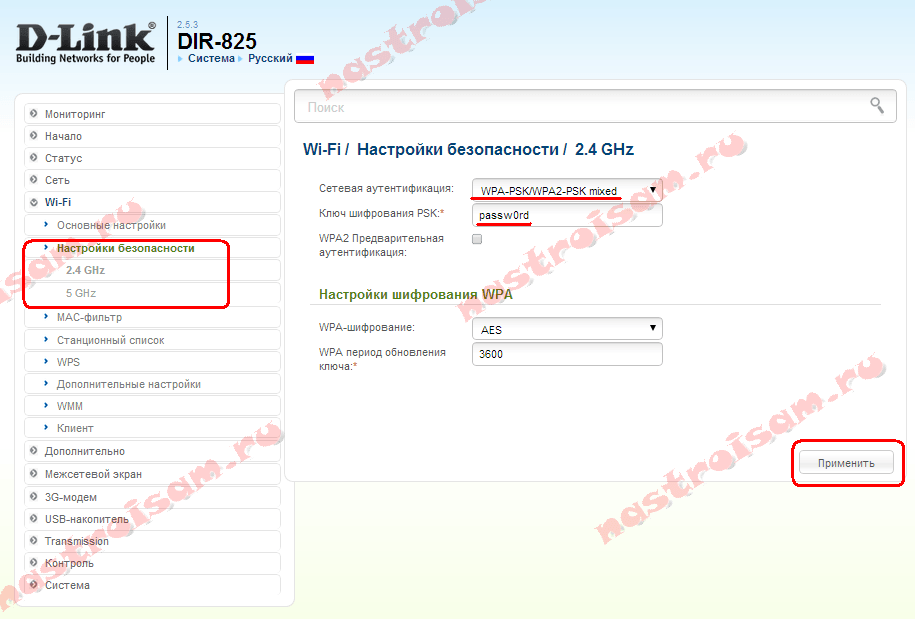
Task: Click the round bullet icon beside Статус
Action: click(34, 158)
